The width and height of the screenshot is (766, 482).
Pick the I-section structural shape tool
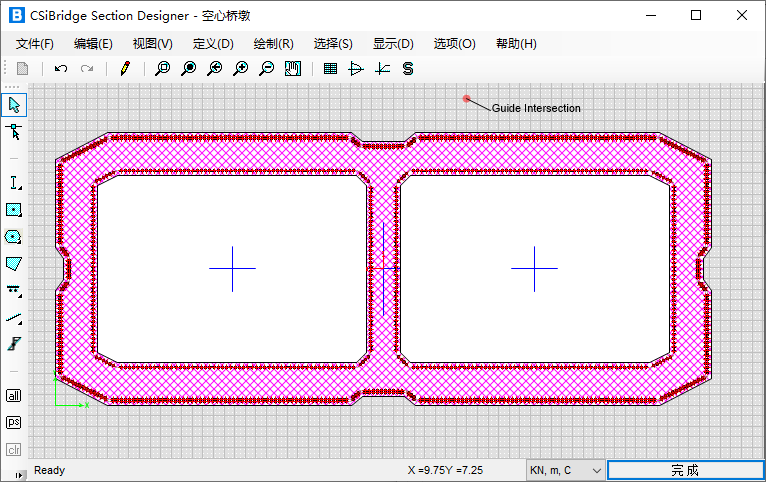click(14, 183)
